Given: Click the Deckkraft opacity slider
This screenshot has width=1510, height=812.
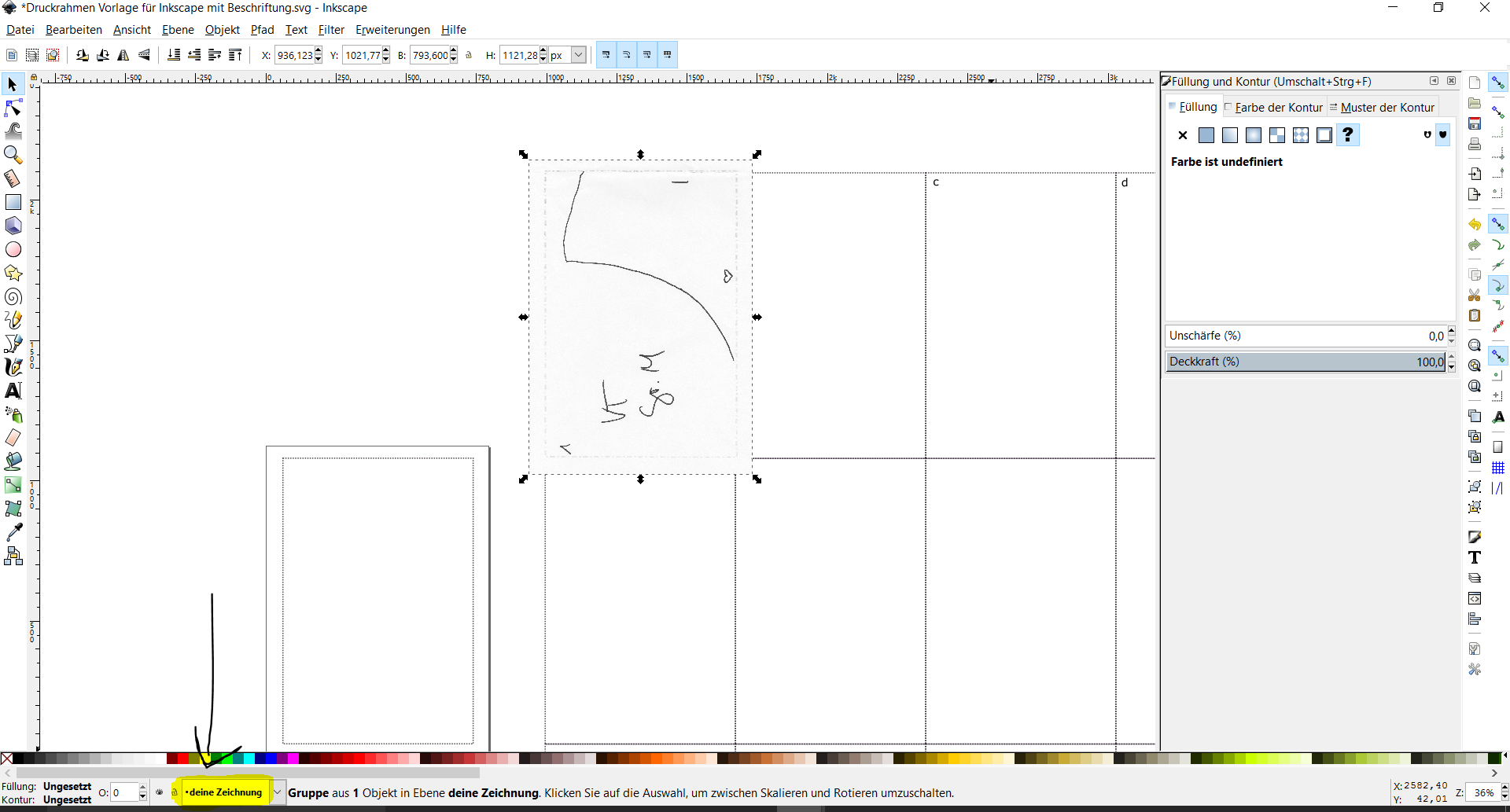Looking at the screenshot, I should 1306,362.
